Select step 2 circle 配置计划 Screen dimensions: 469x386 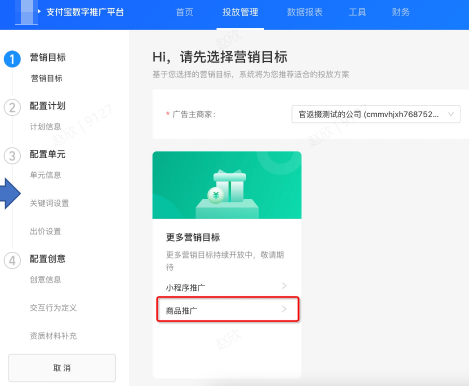click(12, 108)
